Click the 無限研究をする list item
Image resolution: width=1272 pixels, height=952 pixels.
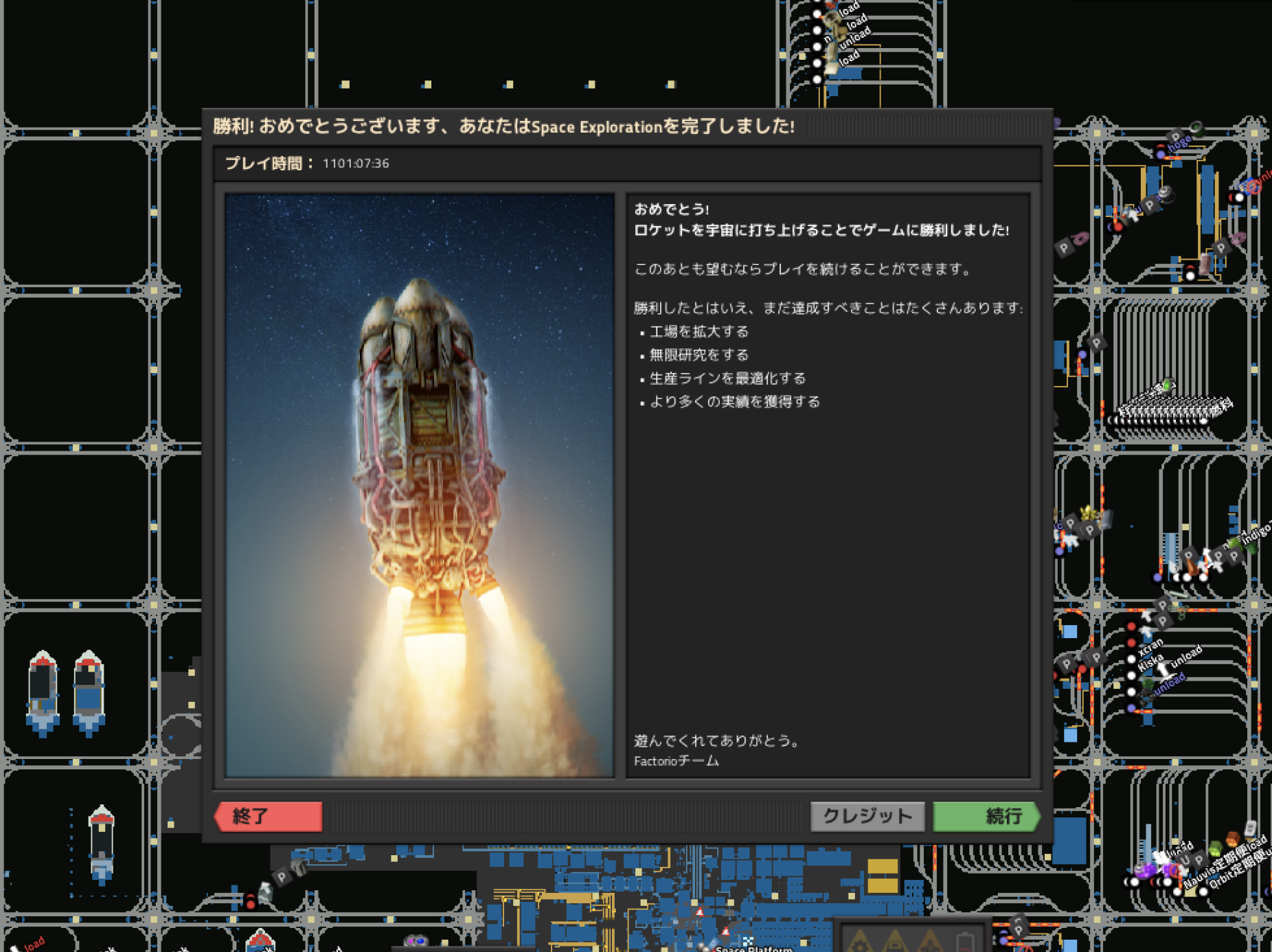point(699,355)
